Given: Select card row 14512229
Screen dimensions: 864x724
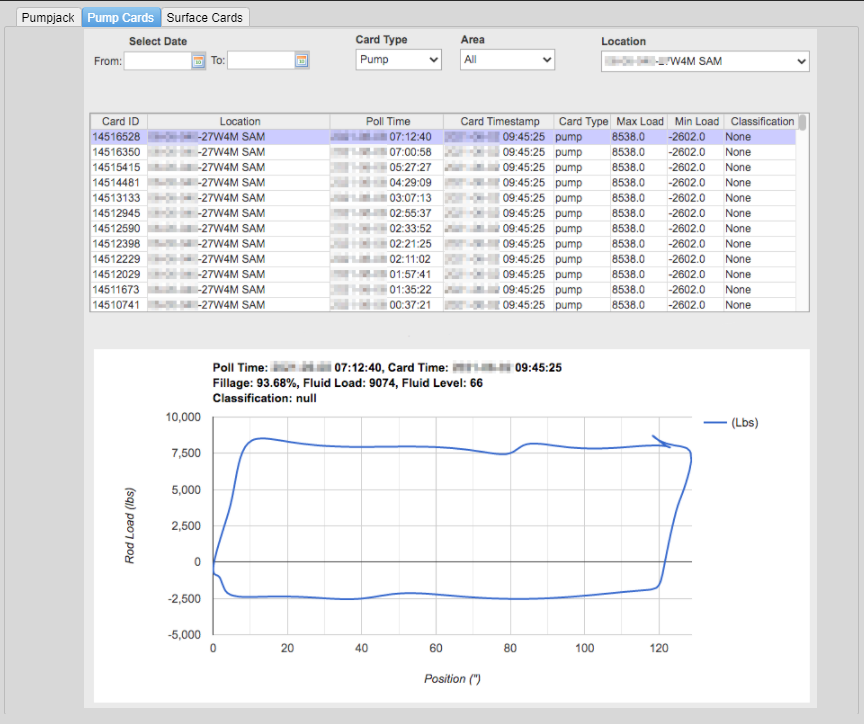Looking at the screenshot, I should (x=444, y=259).
